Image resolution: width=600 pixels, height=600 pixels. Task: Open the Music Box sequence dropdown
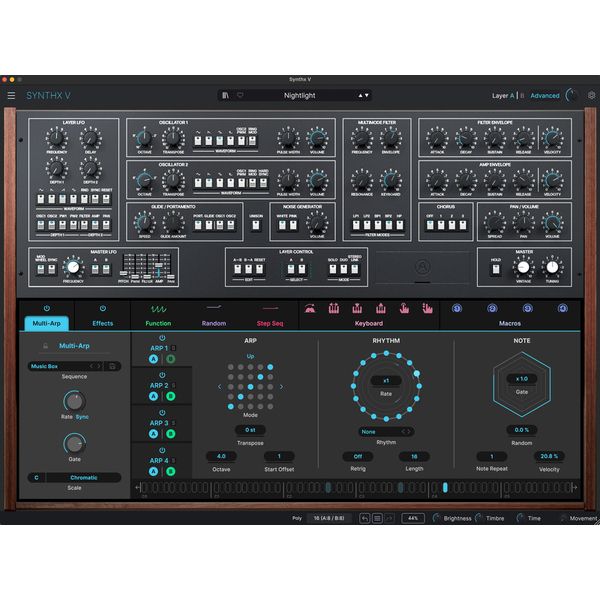tap(58, 366)
